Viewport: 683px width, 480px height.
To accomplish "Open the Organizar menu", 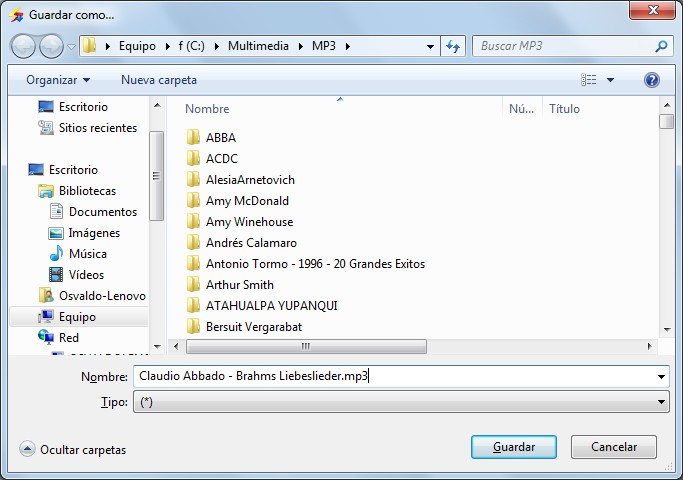I will pos(58,80).
